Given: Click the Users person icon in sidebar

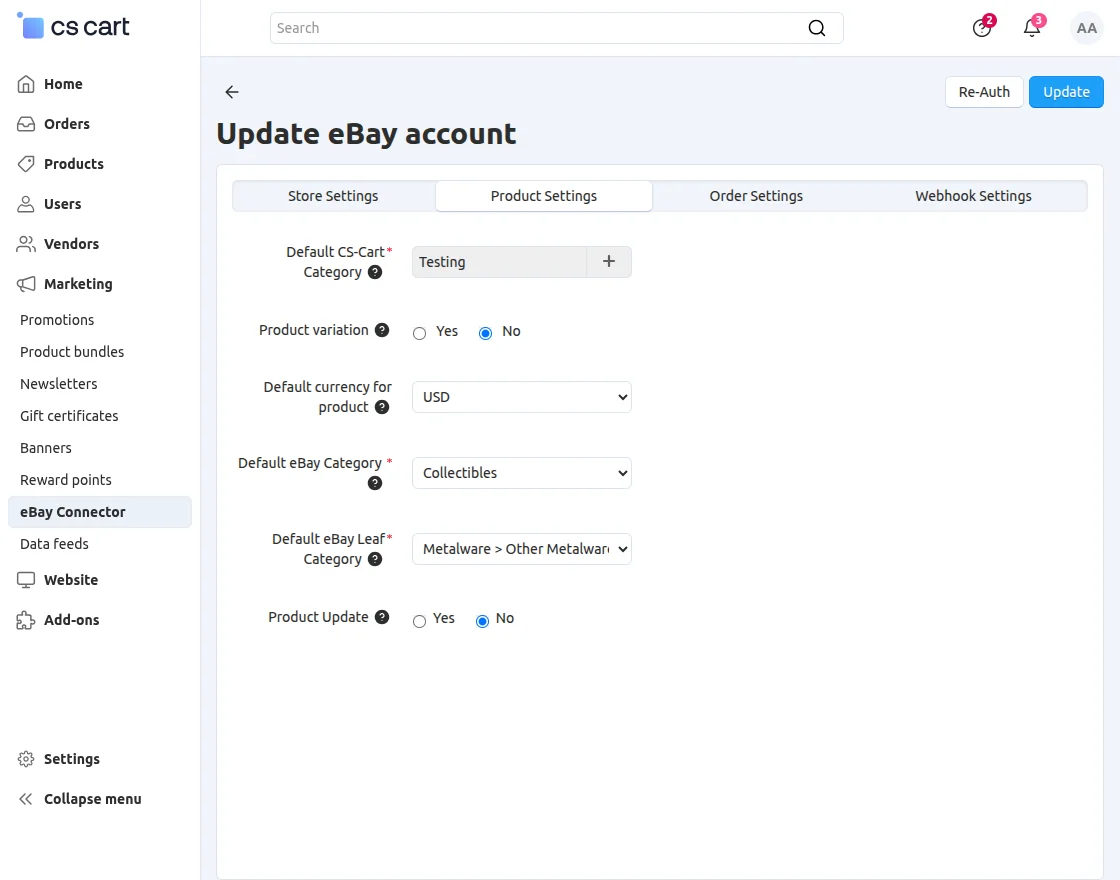Looking at the screenshot, I should 26,204.
